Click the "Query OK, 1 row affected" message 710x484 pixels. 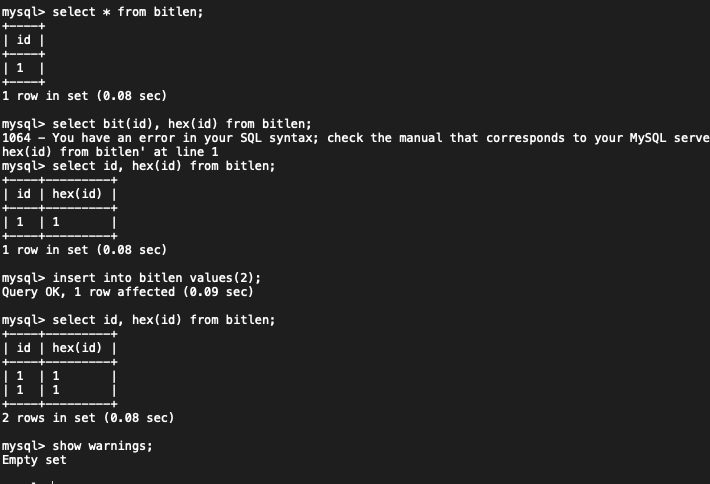click(x=128, y=292)
